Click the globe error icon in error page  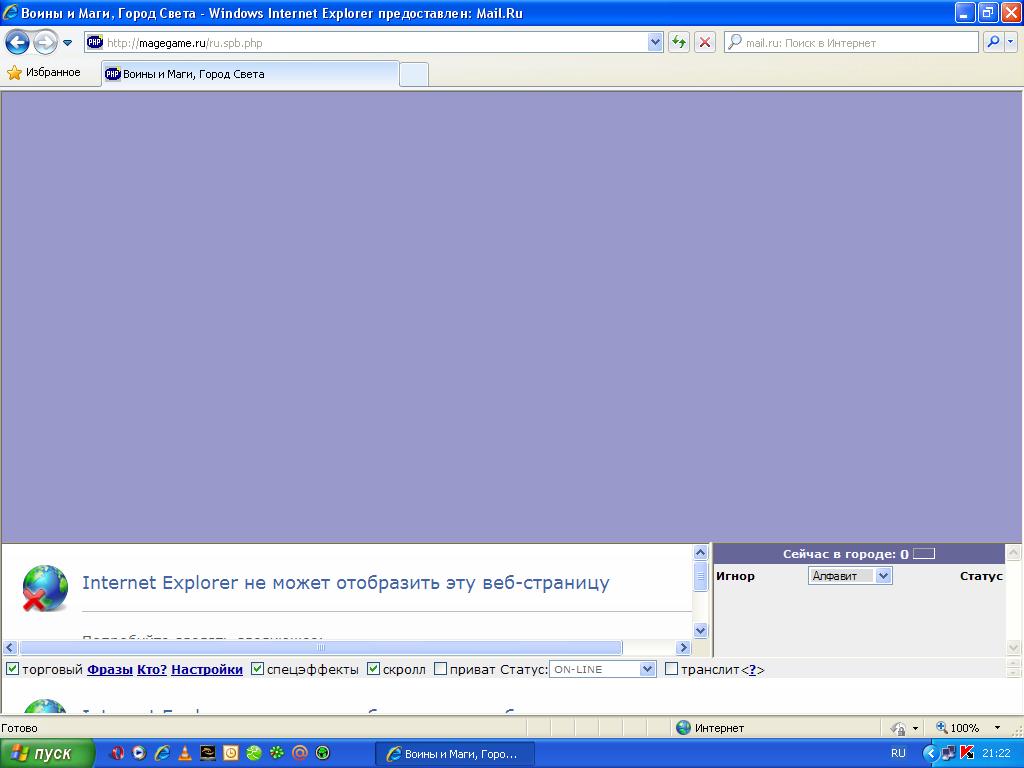coord(44,588)
